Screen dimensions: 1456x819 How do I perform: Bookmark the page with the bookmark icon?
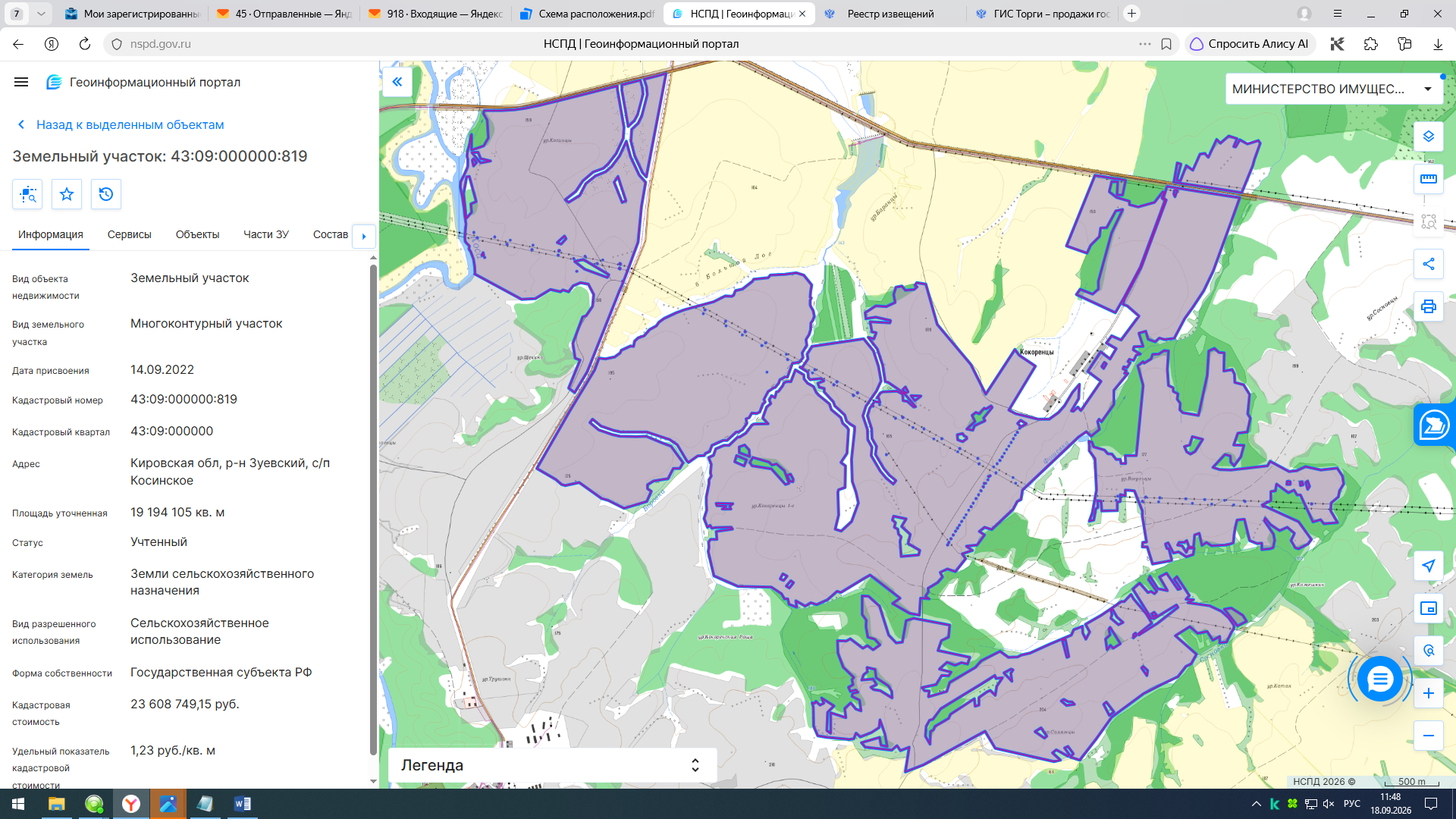click(1166, 44)
